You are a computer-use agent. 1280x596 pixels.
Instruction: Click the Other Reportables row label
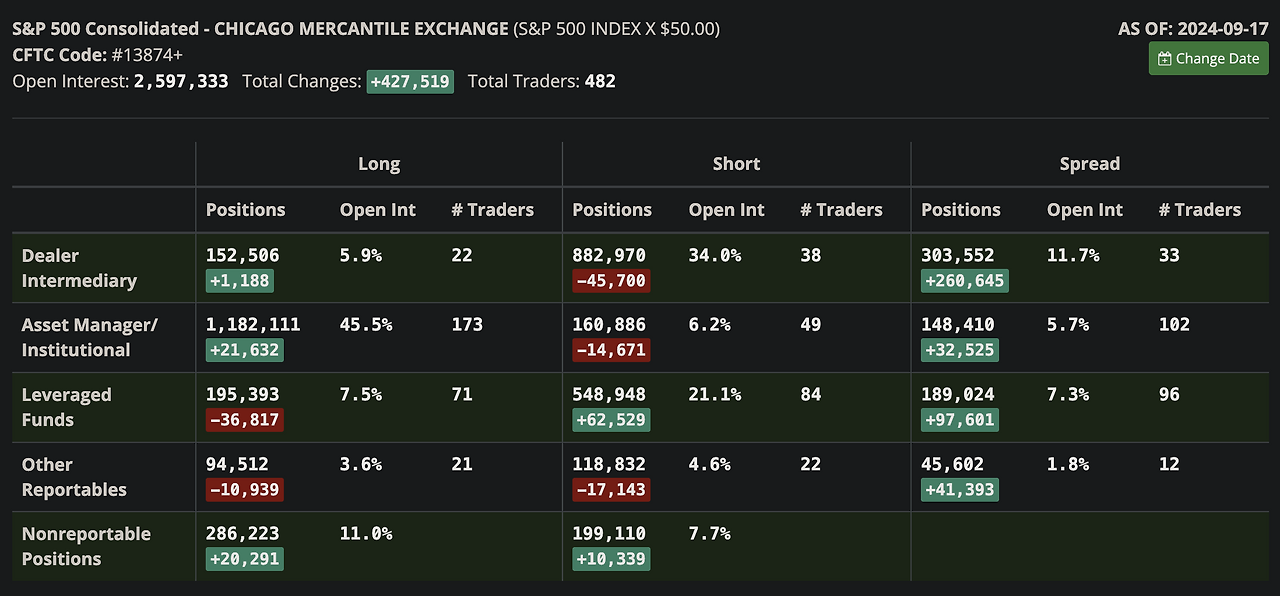(x=74, y=477)
